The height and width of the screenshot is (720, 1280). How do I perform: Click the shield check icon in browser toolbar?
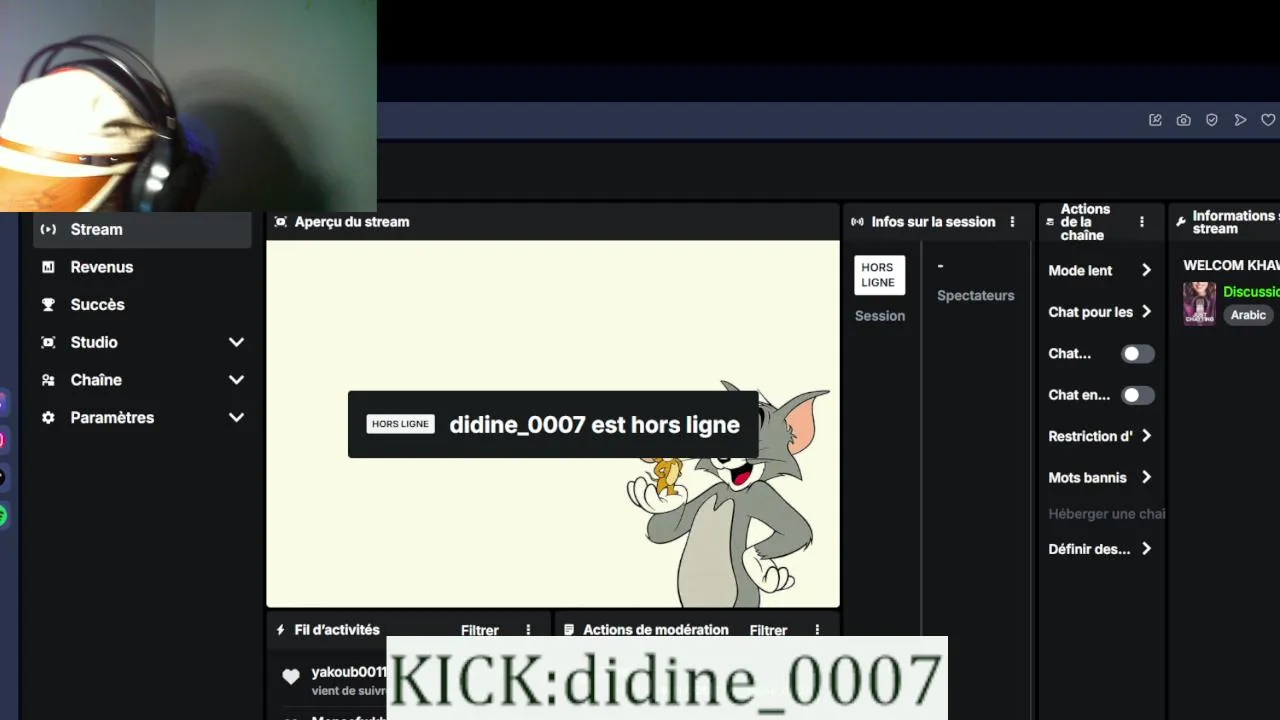tap(1212, 120)
